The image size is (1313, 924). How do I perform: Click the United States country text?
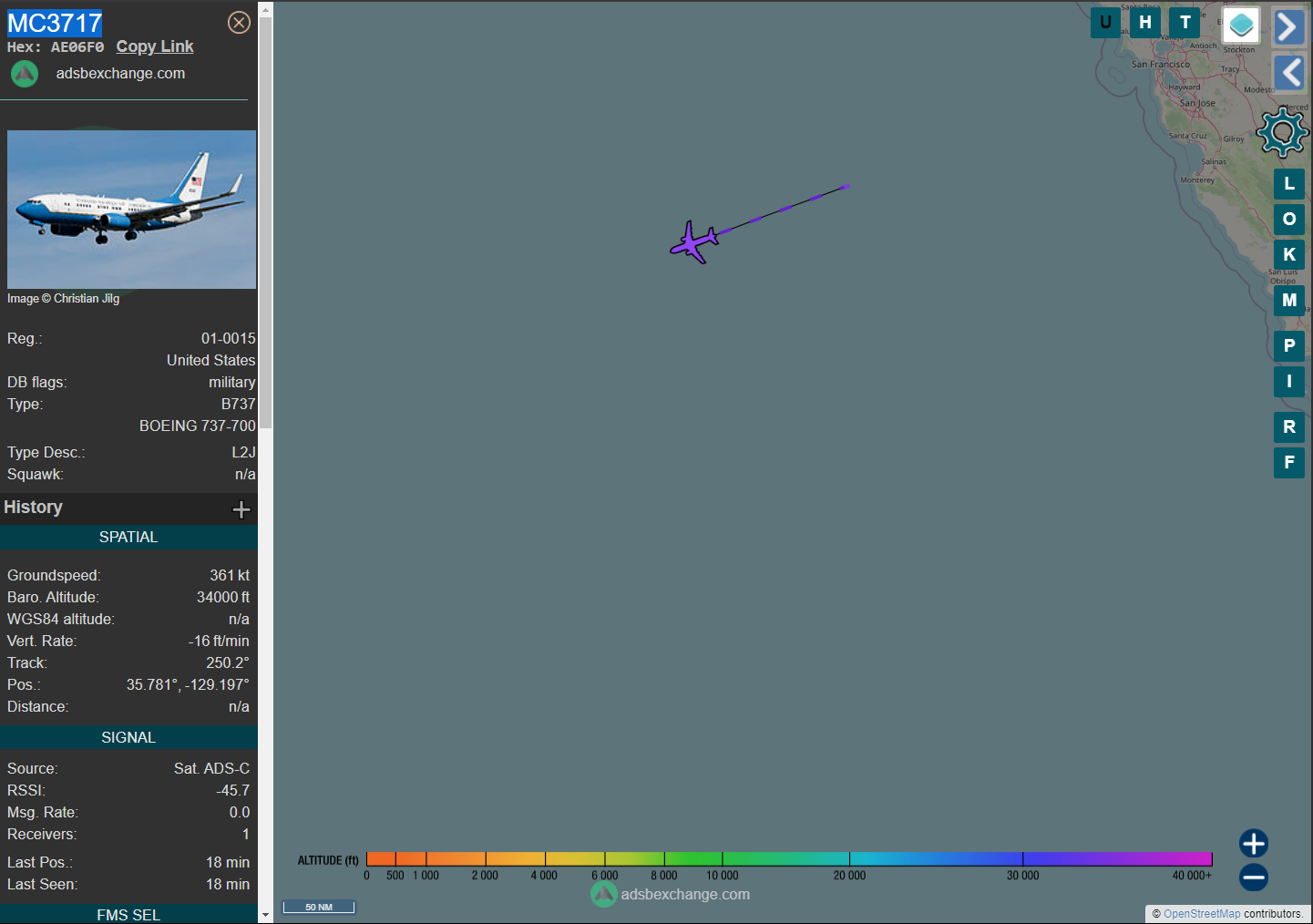point(211,361)
